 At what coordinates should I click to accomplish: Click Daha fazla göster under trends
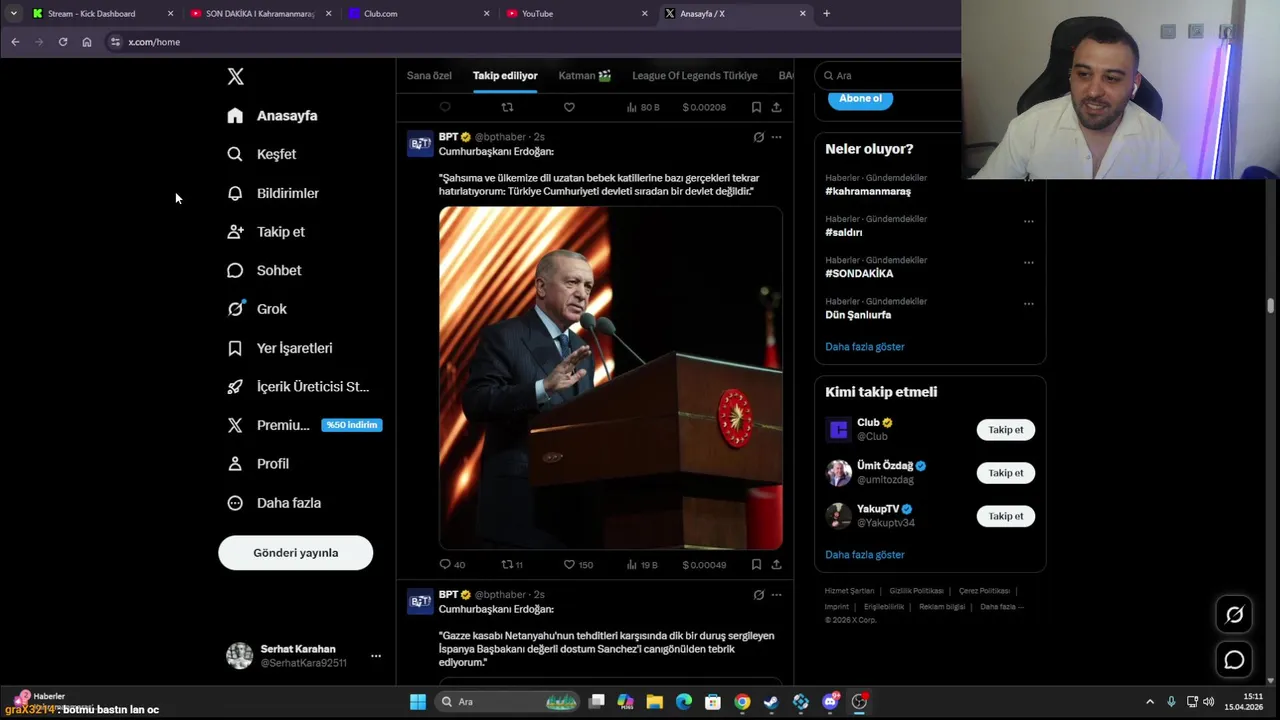(x=865, y=347)
